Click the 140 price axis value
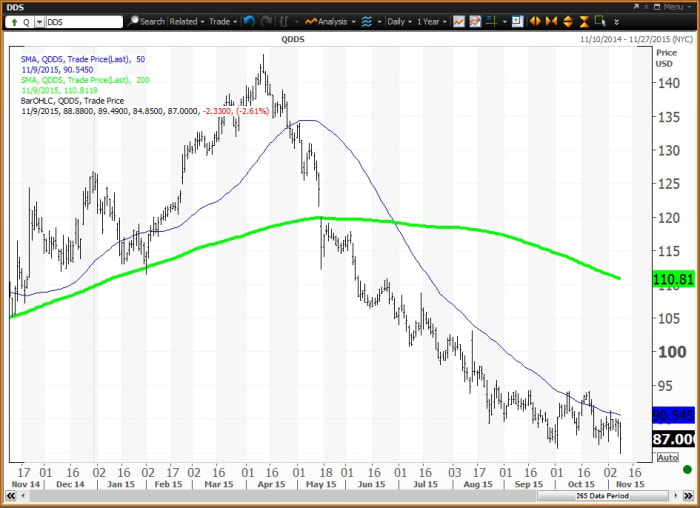This screenshot has height=508, width=700. tap(669, 83)
